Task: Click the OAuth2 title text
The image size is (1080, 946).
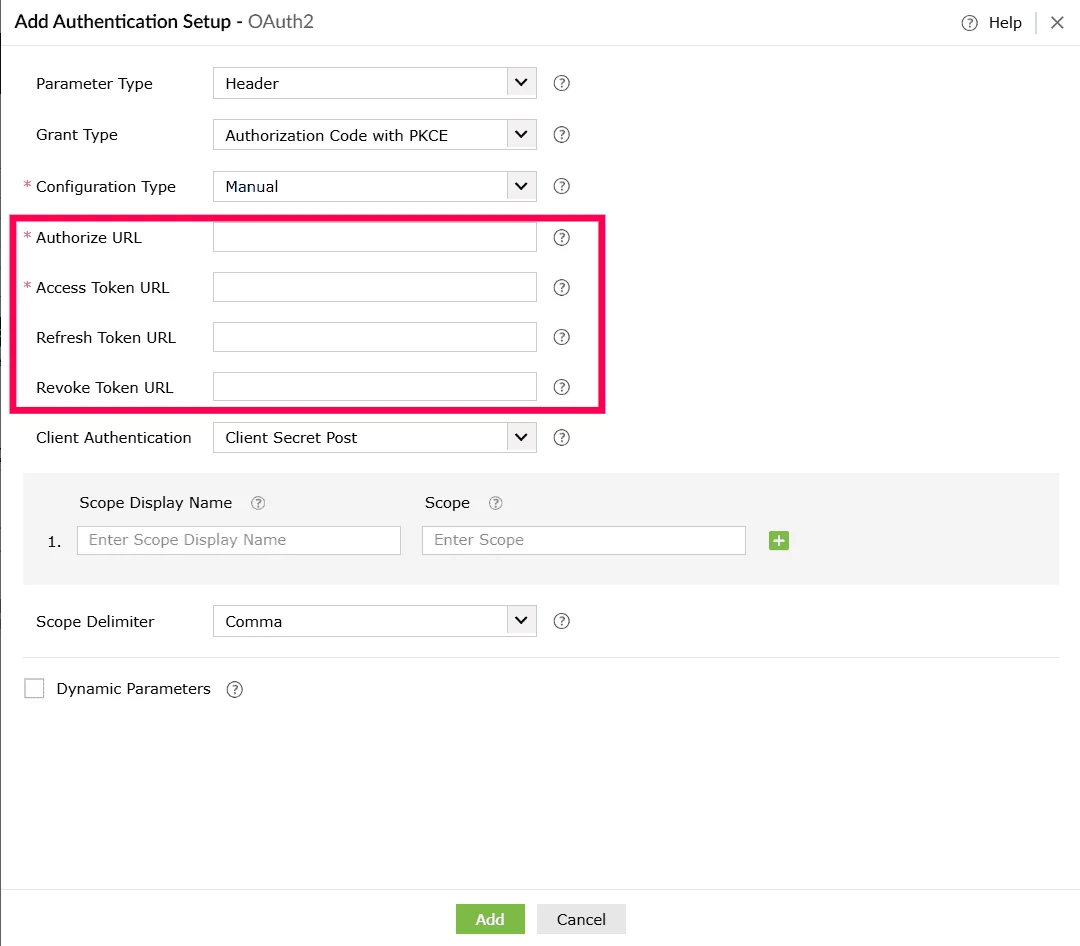Action: click(x=281, y=22)
